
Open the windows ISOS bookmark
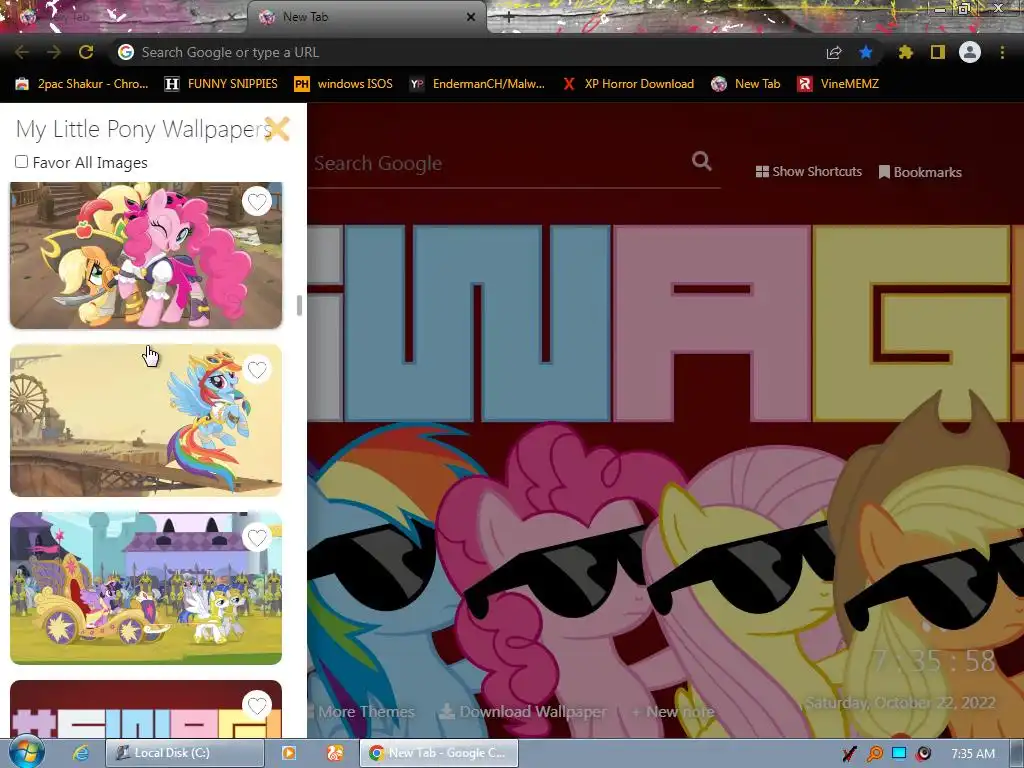[344, 84]
